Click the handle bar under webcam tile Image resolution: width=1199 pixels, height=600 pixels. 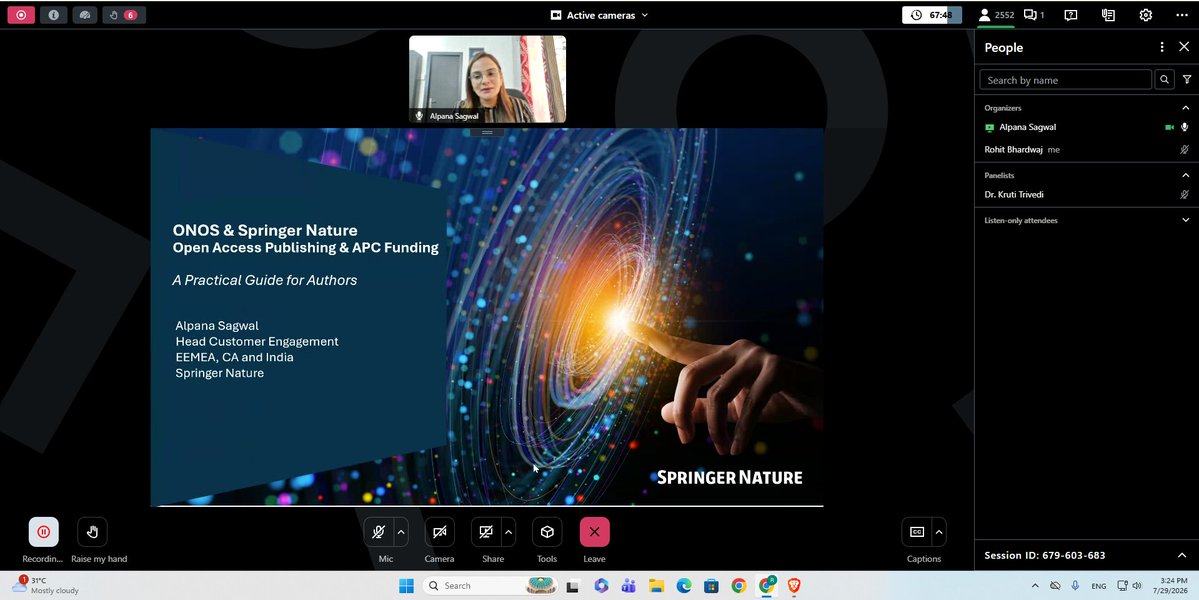point(487,133)
